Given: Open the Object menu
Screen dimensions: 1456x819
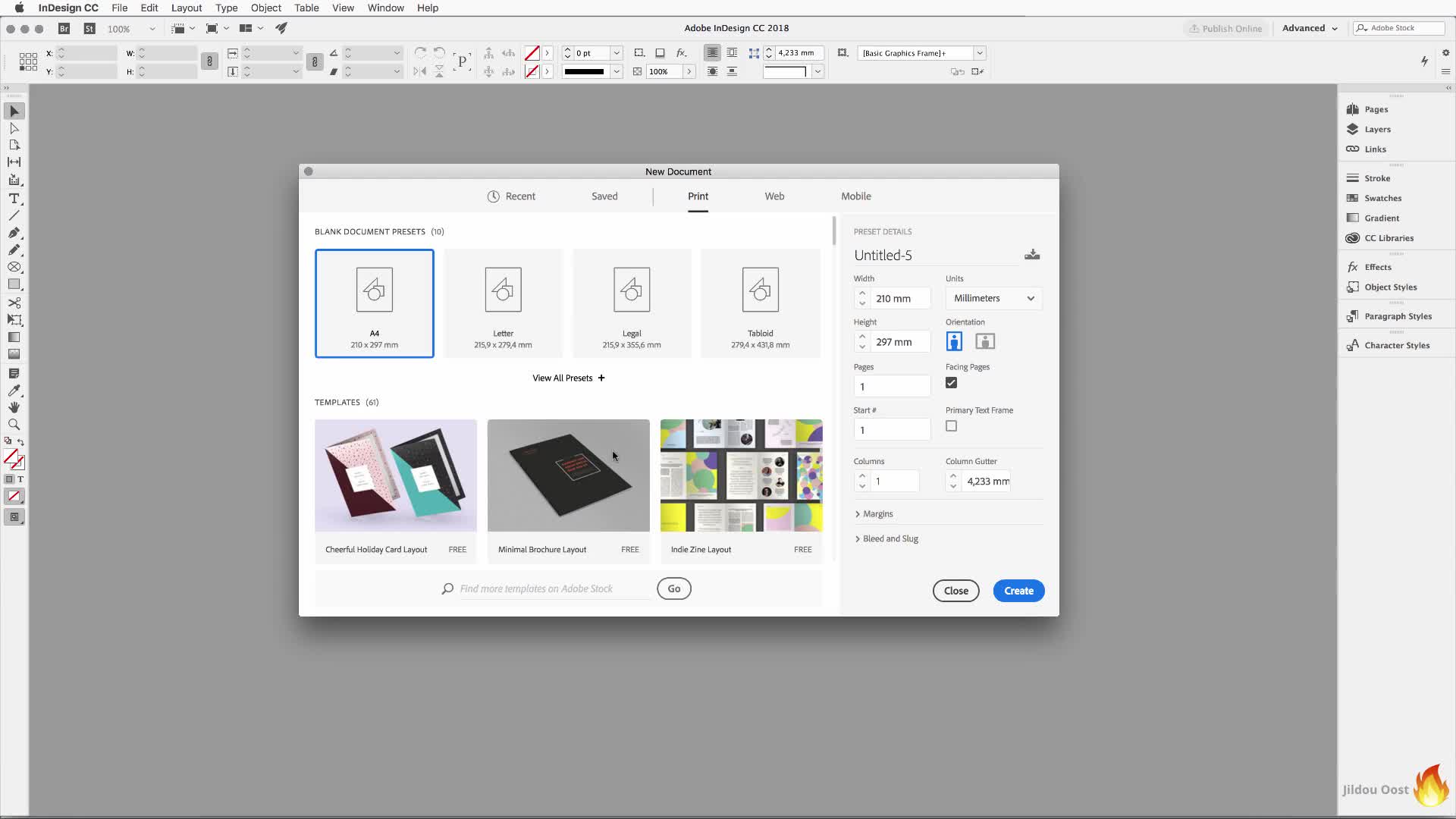Looking at the screenshot, I should coord(265,8).
